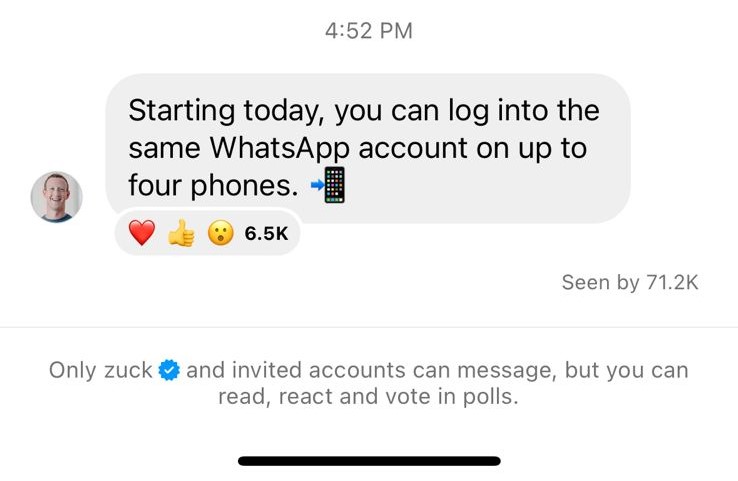Tap the 4:52 PM timestamp
Image resolution: width=738 pixels, height=481 pixels.
(369, 31)
